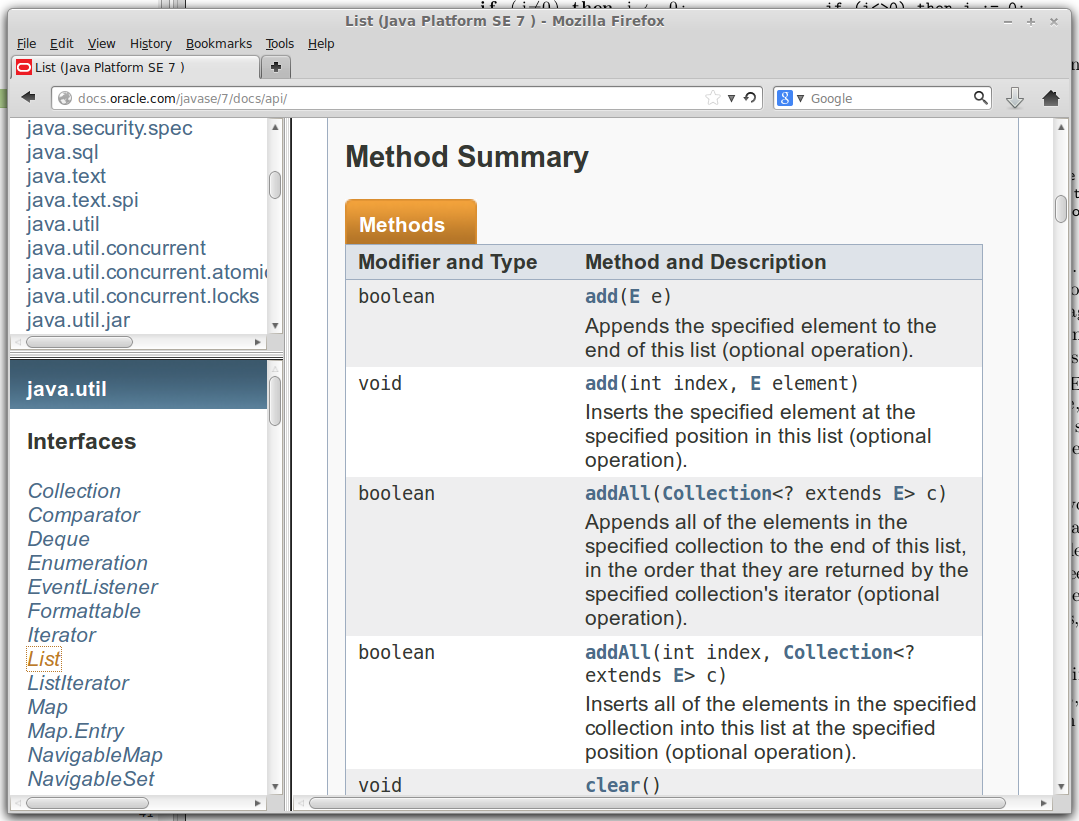Open the Bookmarks menu
1079x821 pixels.
pos(219,43)
